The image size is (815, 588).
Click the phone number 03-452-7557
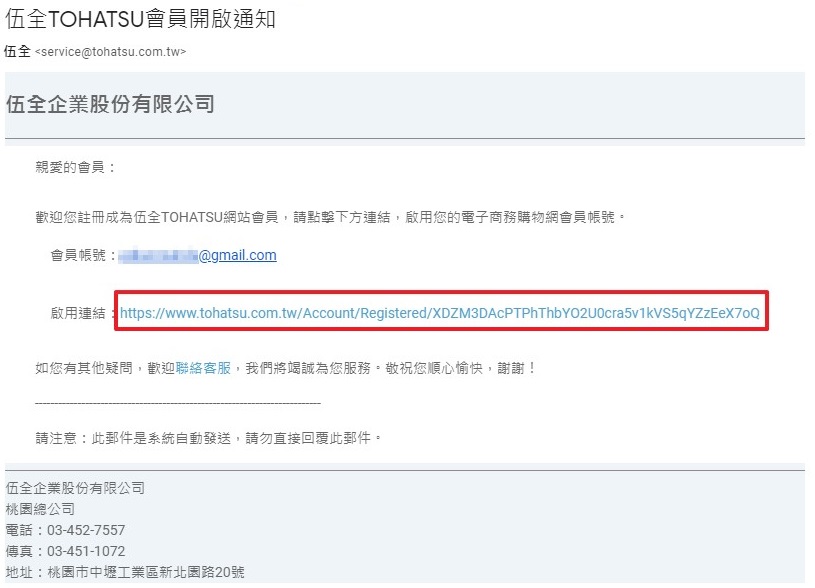click(x=86, y=530)
